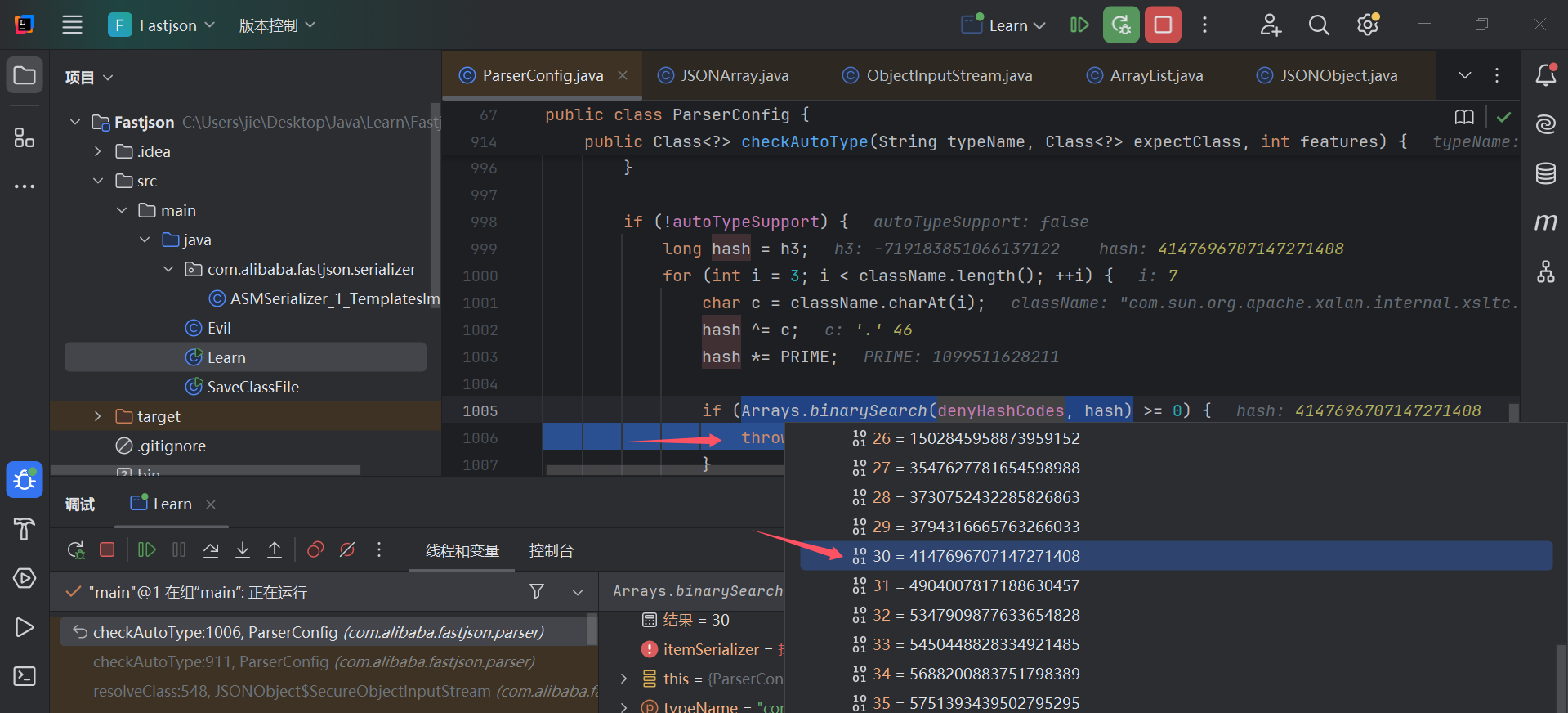The width and height of the screenshot is (1568, 713).
Task: Stop Learn in debug panel toolbar
Action: pos(107,549)
